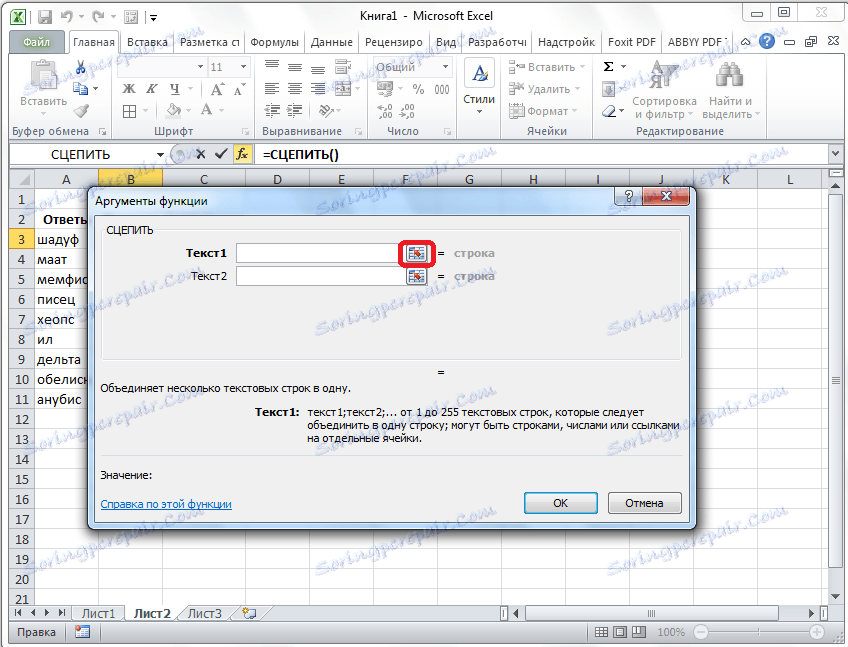Screen dimensions: 848x647
Task: Switch to the Формулы ribbon tab
Action: click(275, 42)
